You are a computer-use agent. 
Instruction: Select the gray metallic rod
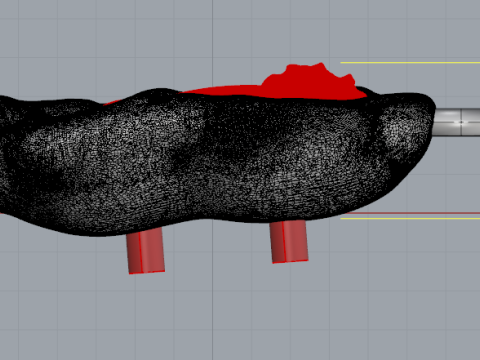[457, 122]
